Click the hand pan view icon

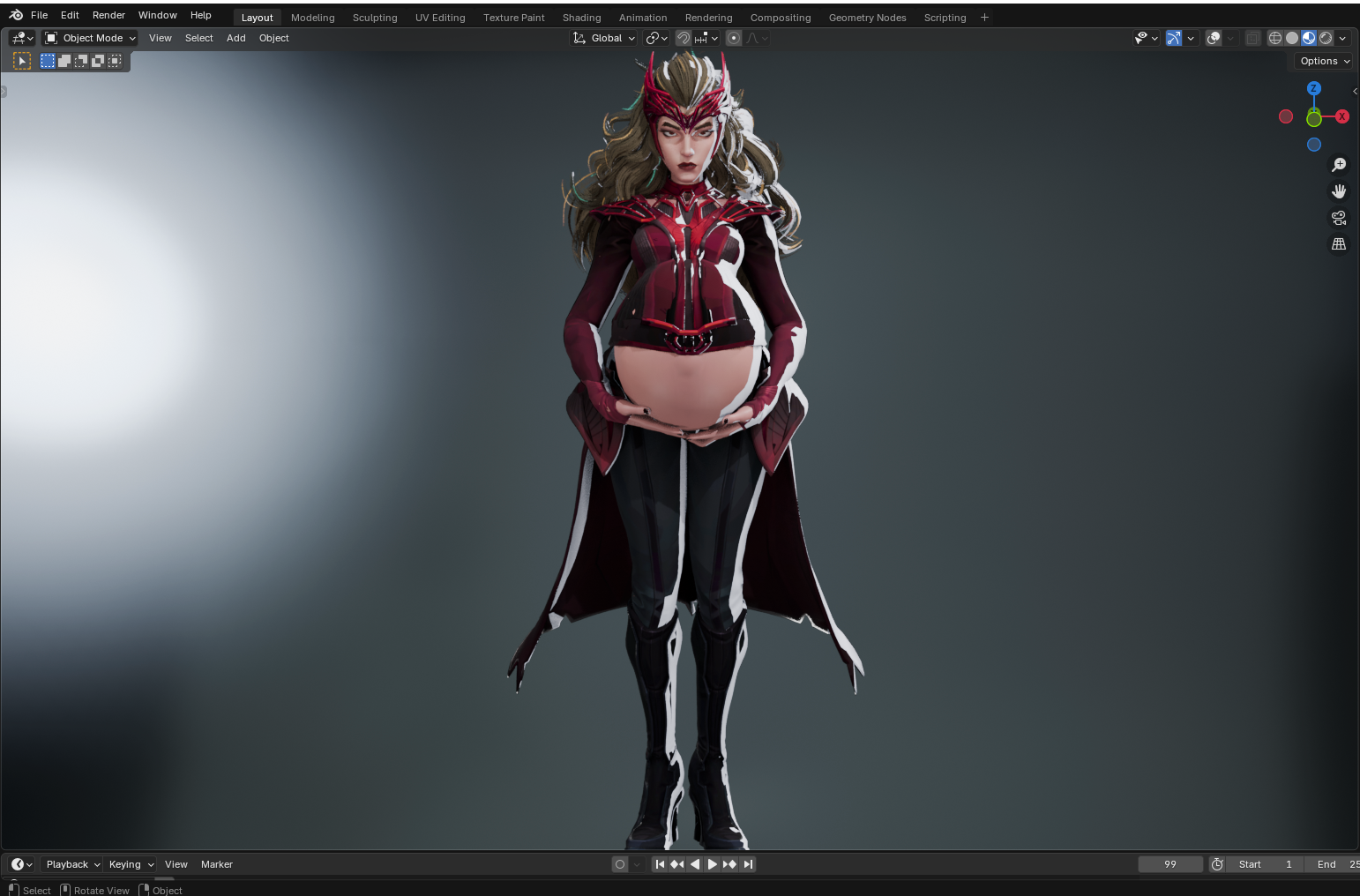(1339, 191)
